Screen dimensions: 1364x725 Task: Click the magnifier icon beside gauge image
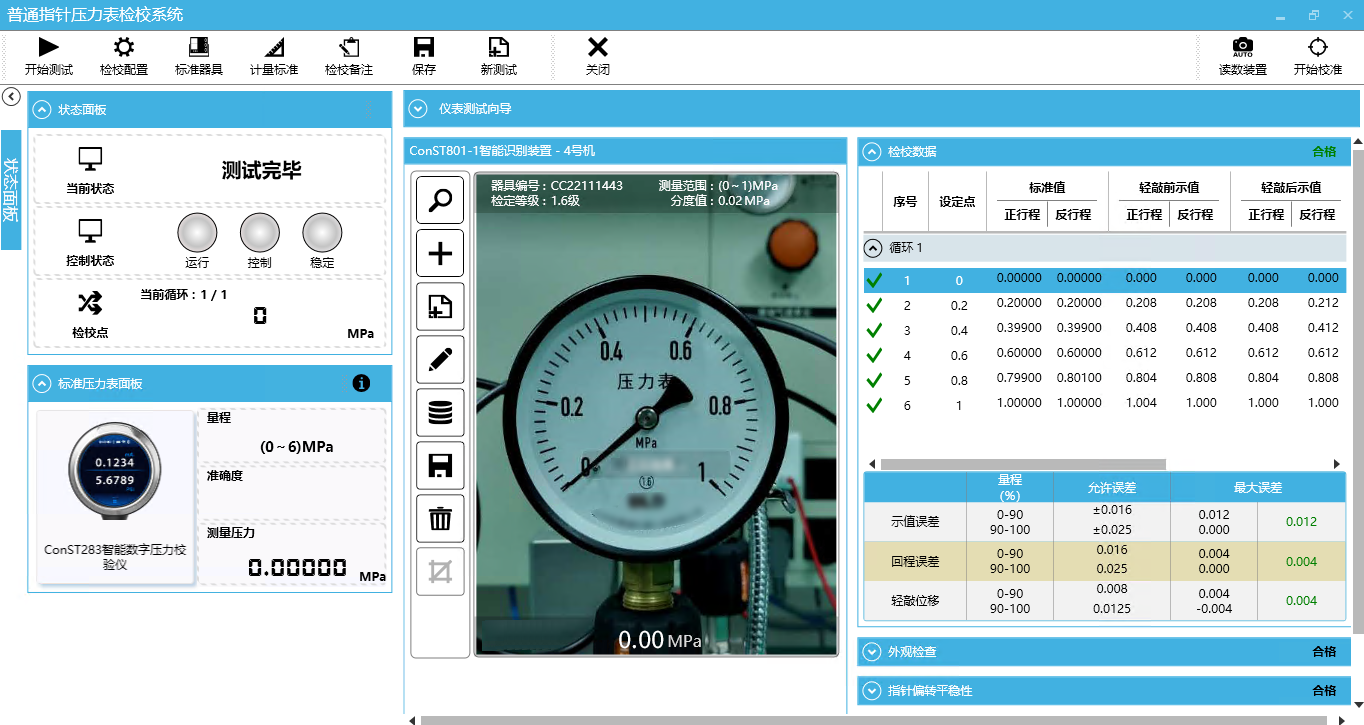coord(440,201)
